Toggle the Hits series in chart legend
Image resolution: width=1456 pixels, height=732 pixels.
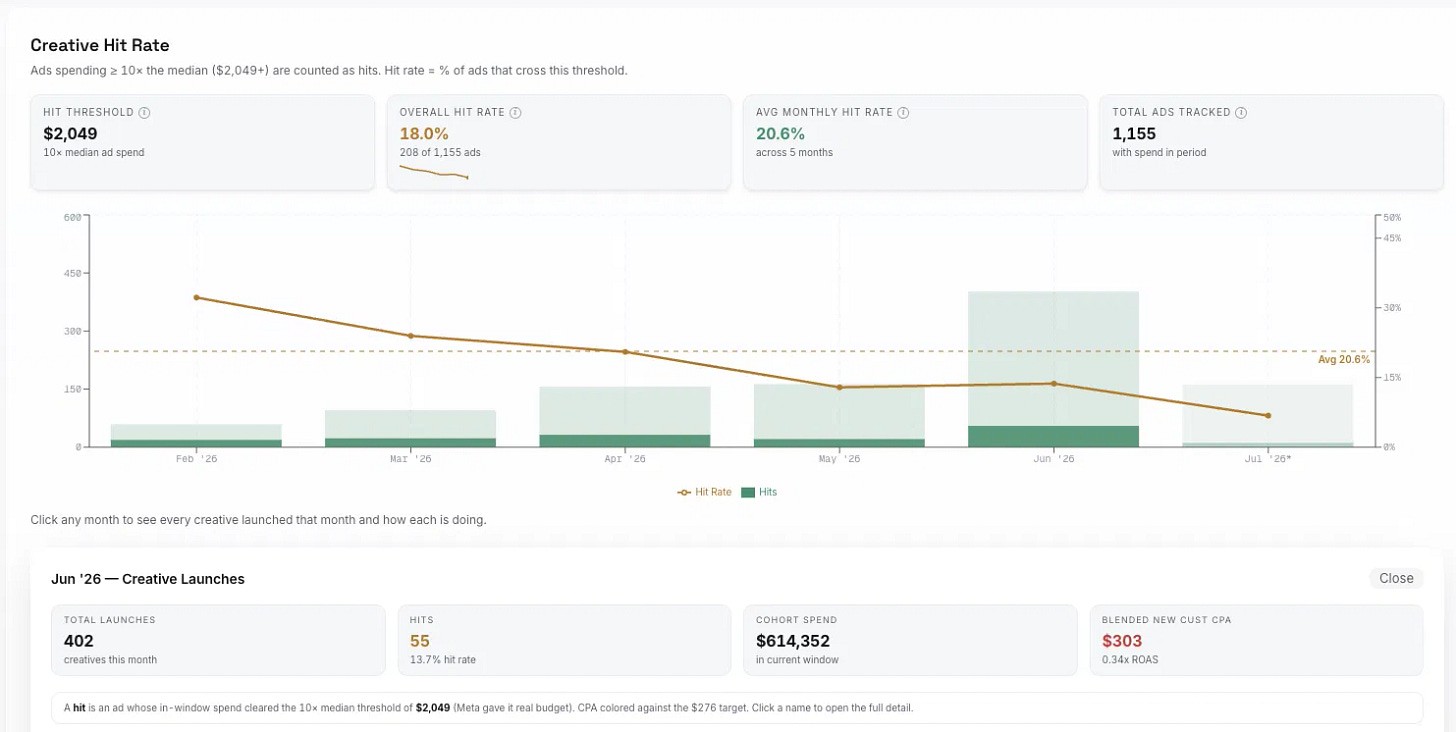(760, 492)
